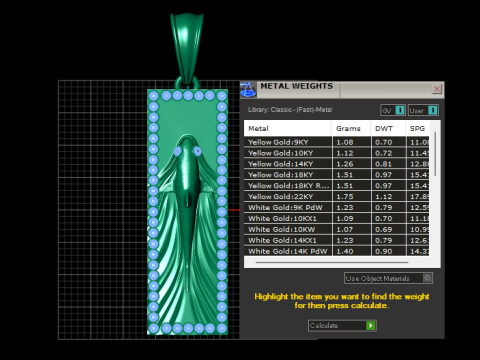Select the White Gold:14KX1 row
The image size is (480, 360).
point(337,240)
